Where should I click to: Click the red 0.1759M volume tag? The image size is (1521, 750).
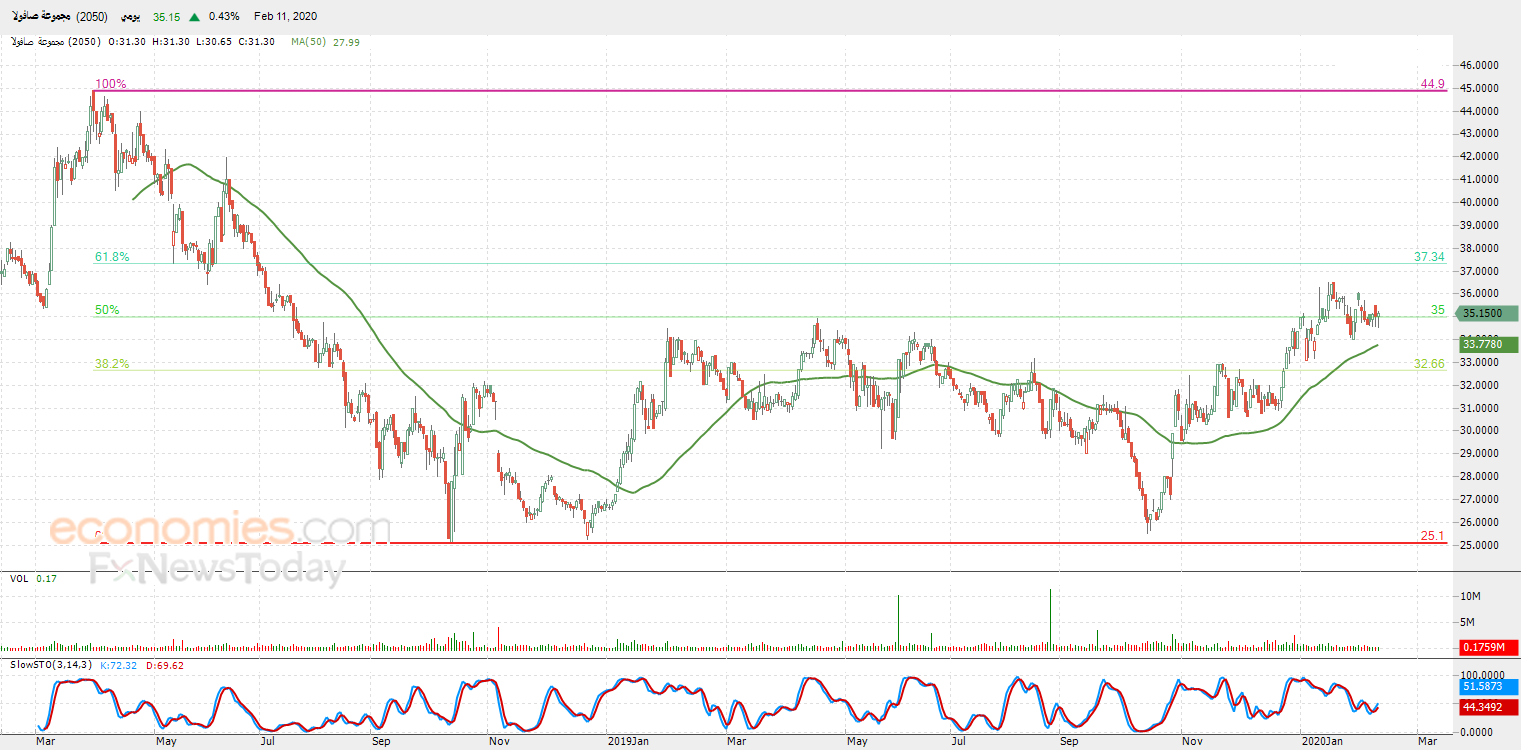pos(1488,648)
